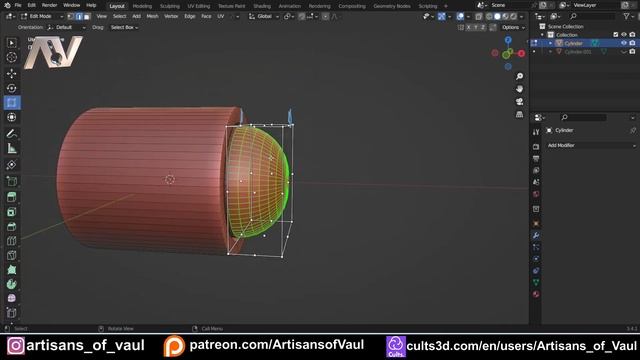Click the blue Z axis gizmo
This screenshot has height=360, width=640.
[x=508, y=40]
